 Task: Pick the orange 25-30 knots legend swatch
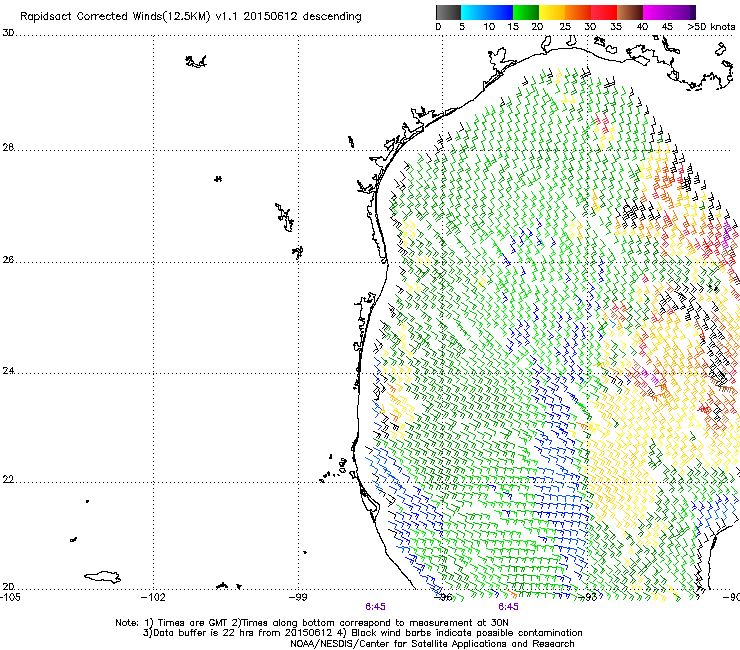(578, 12)
